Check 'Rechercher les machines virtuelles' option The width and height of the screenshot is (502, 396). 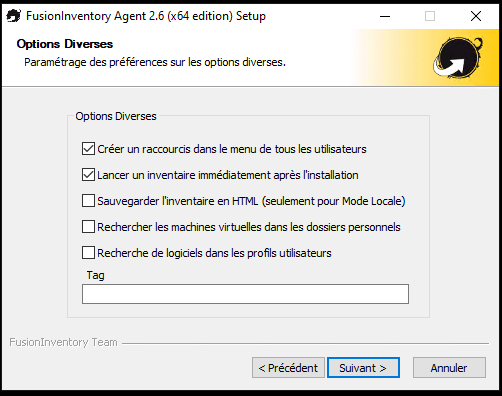88,227
